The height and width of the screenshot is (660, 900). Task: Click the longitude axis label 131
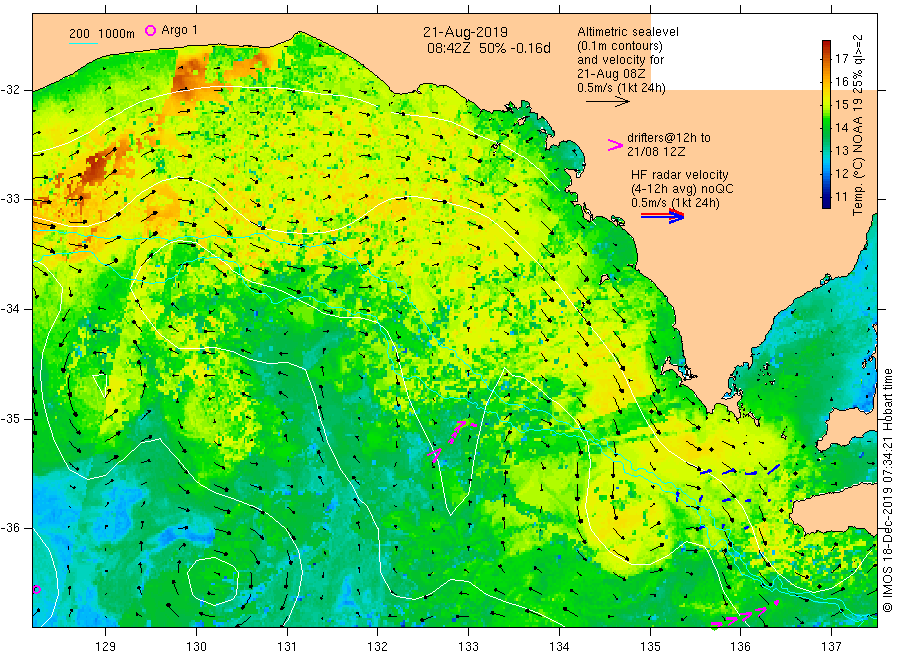tap(287, 647)
